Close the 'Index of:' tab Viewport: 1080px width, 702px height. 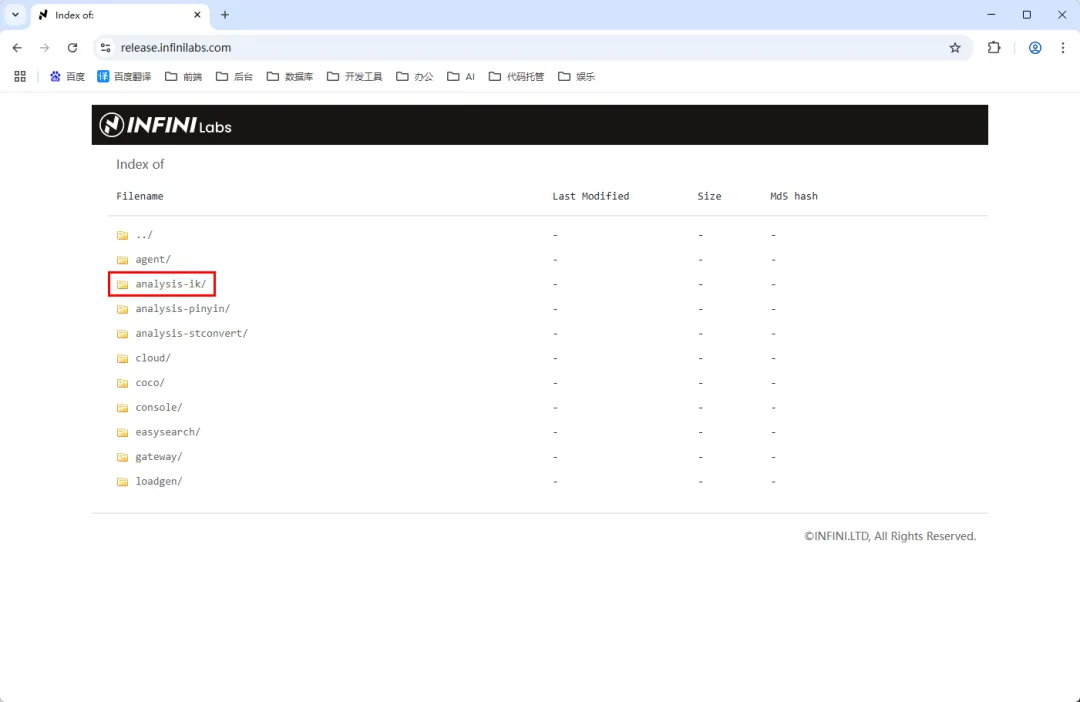coord(197,14)
